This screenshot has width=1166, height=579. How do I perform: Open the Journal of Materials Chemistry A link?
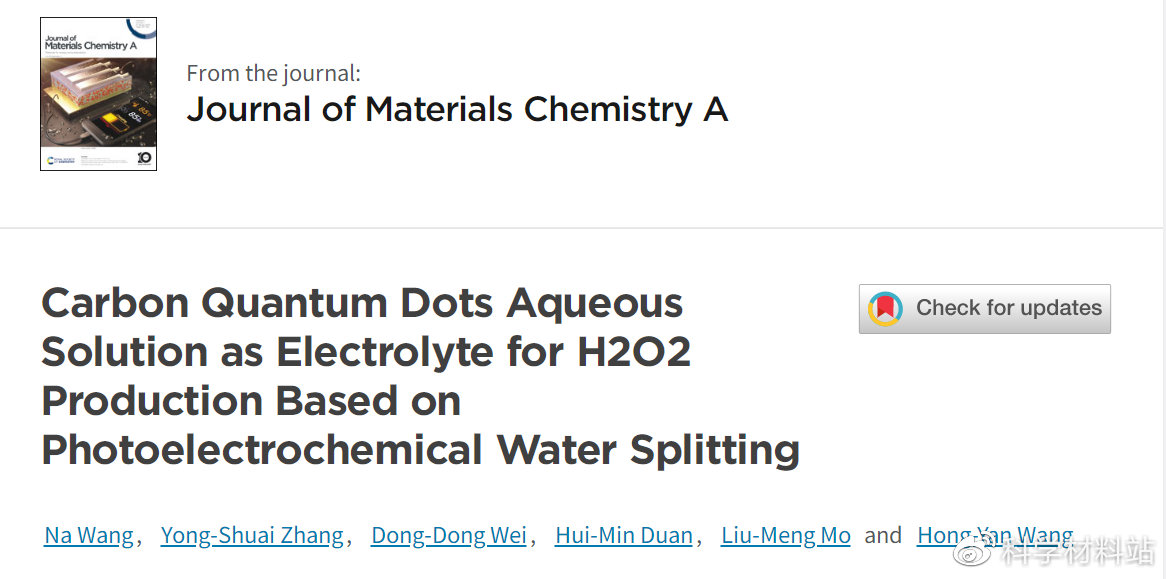tap(456, 110)
